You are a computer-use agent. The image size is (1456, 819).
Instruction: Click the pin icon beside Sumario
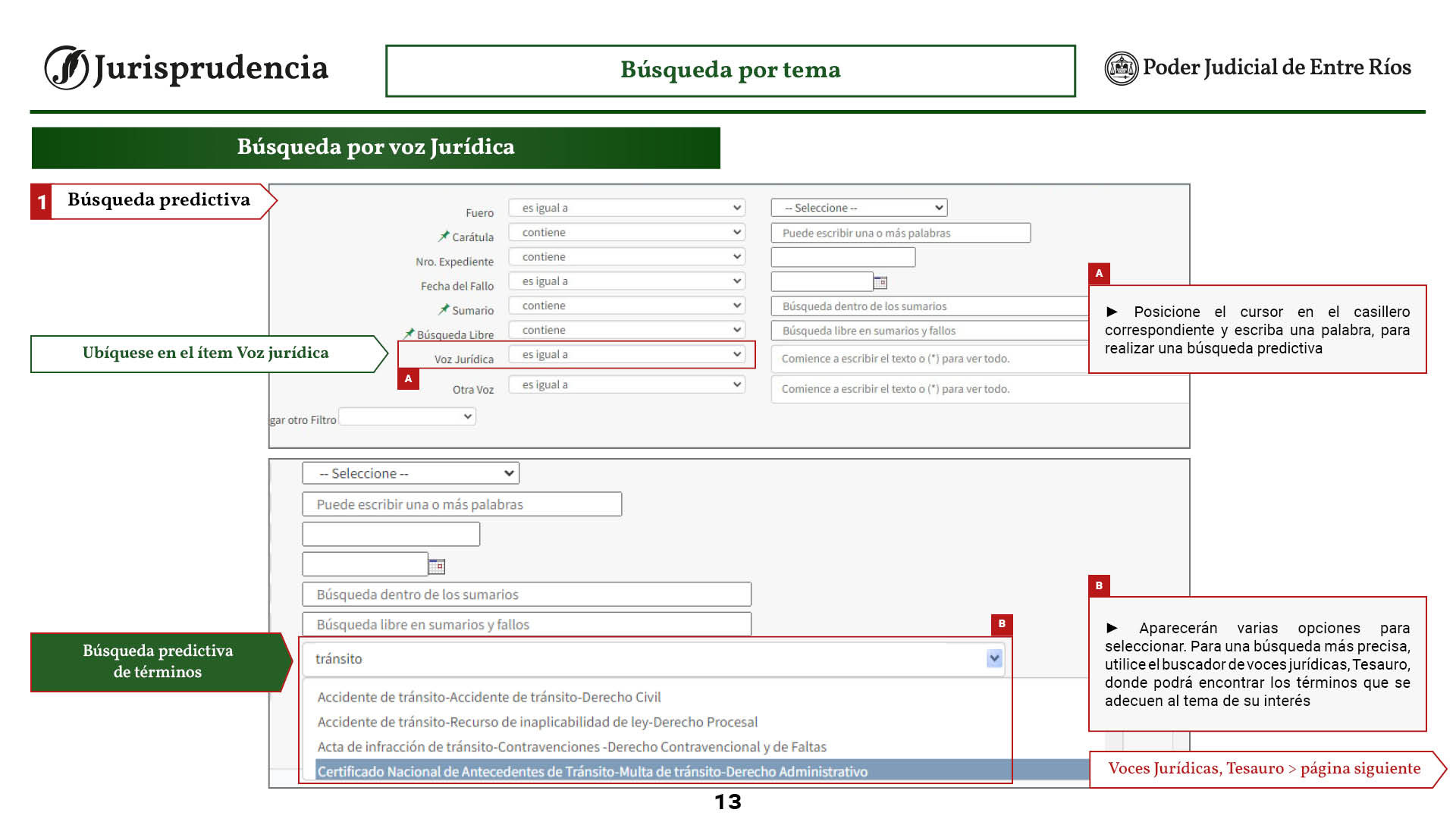(x=444, y=309)
